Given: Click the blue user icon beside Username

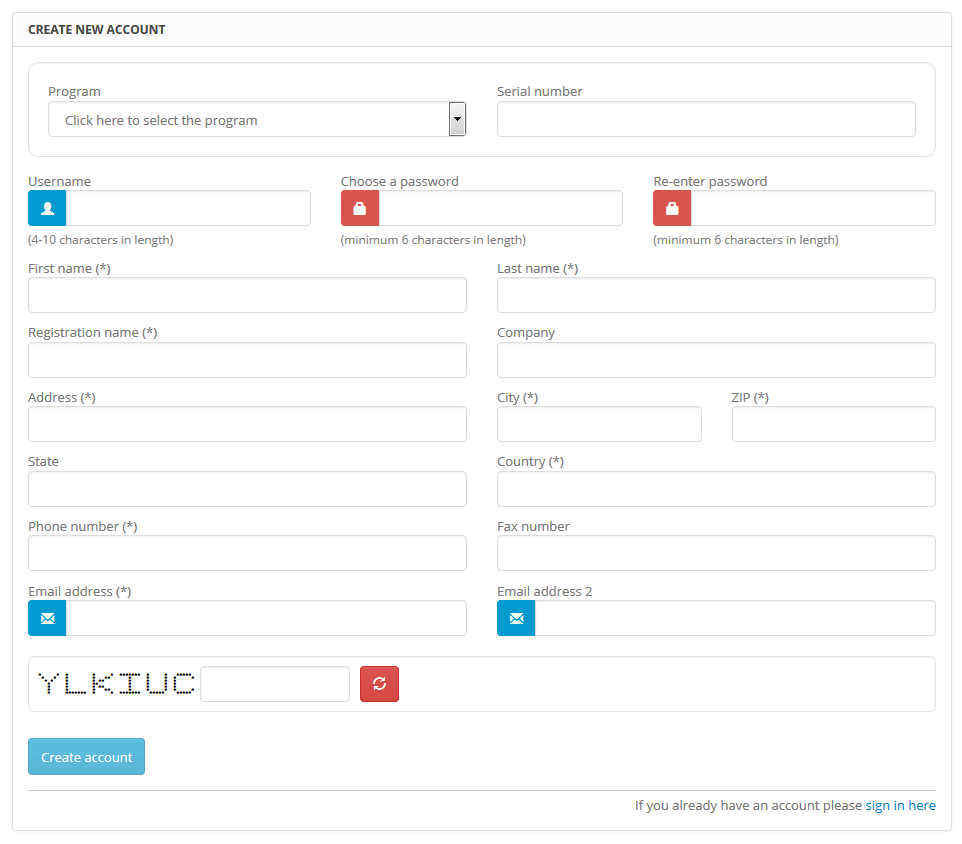Looking at the screenshot, I should pos(47,208).
